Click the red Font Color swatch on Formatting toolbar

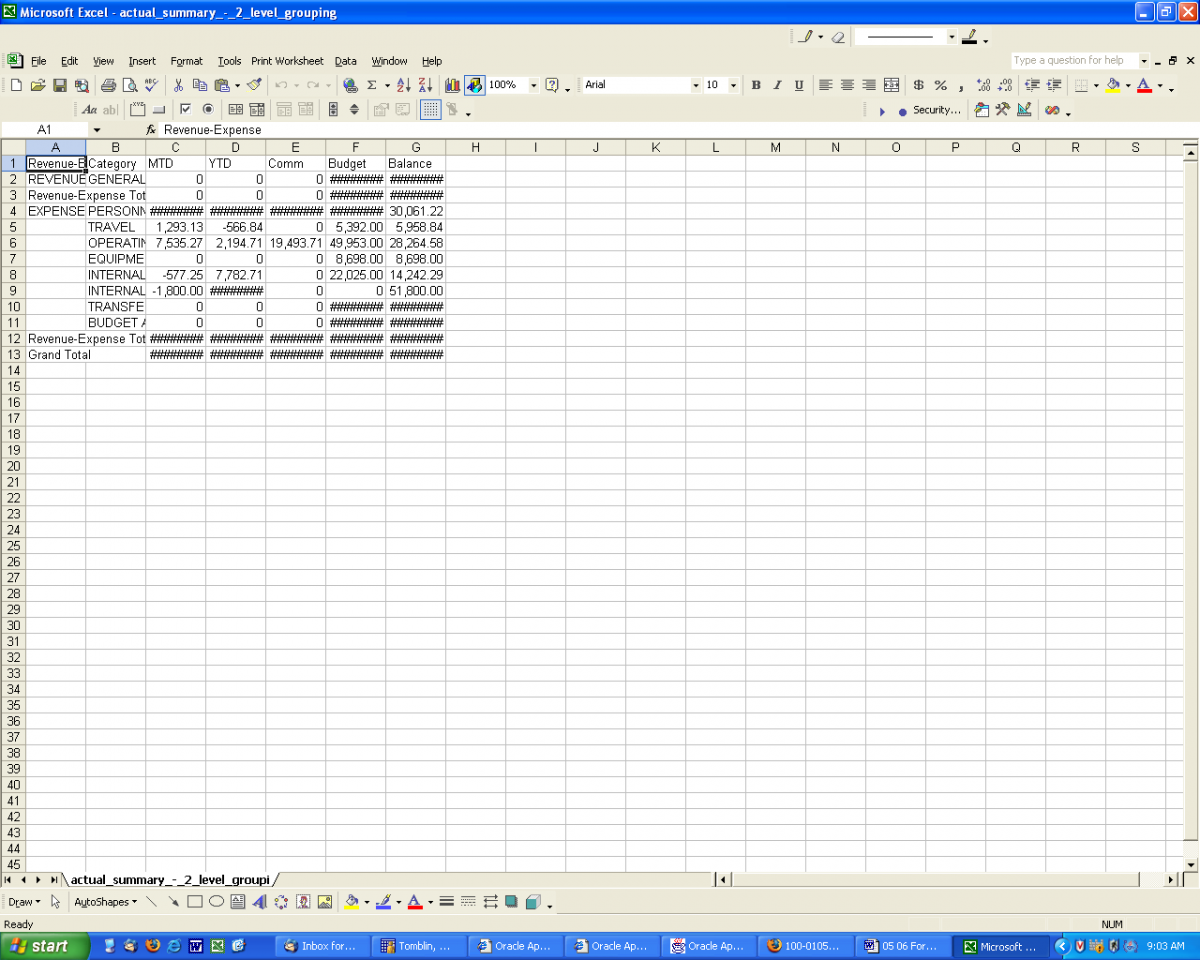click(x=1145, y=86)
